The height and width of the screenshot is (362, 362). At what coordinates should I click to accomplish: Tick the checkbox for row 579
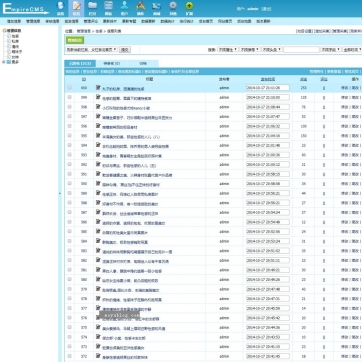coord(69,289)
